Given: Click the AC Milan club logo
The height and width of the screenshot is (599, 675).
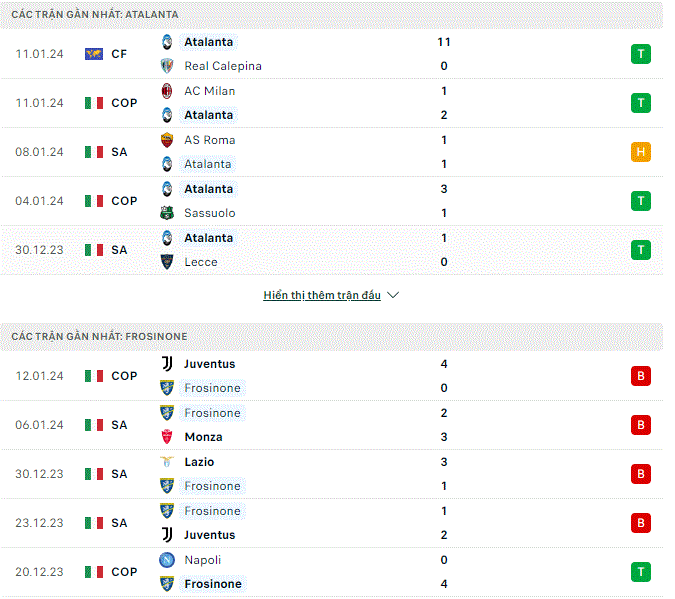Looking at the screenshot, I should click(167, 91).
